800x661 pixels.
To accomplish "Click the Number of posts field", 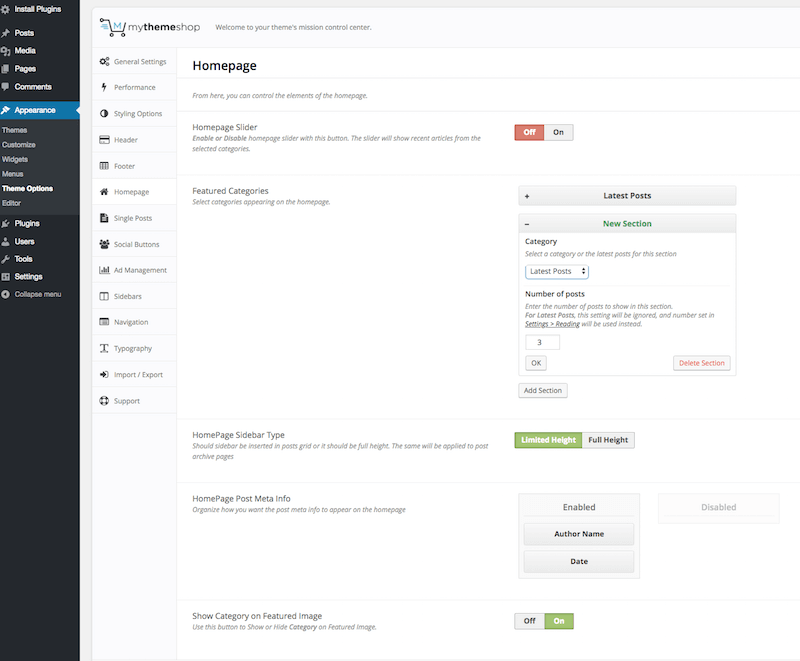I will click(x=542, y=342).
